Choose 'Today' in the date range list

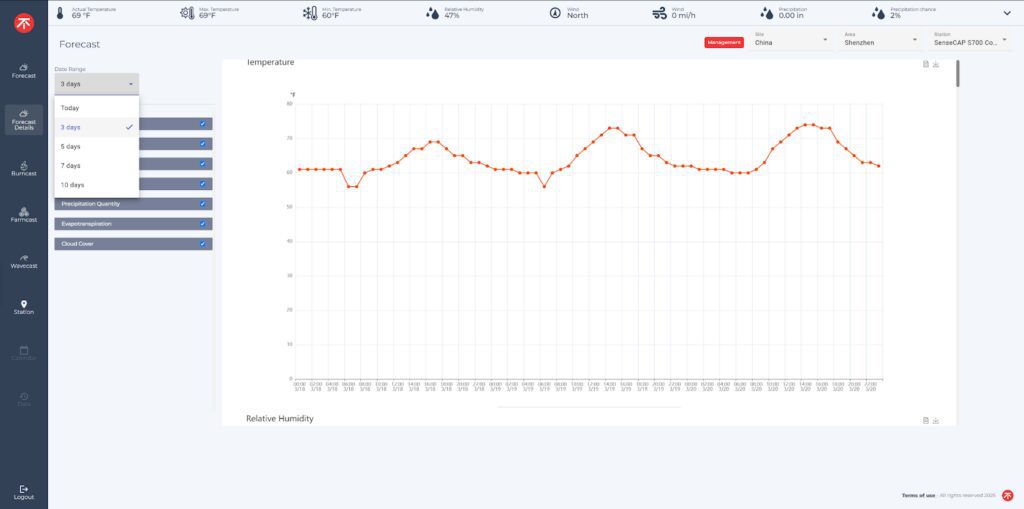[x=70, y=108]
